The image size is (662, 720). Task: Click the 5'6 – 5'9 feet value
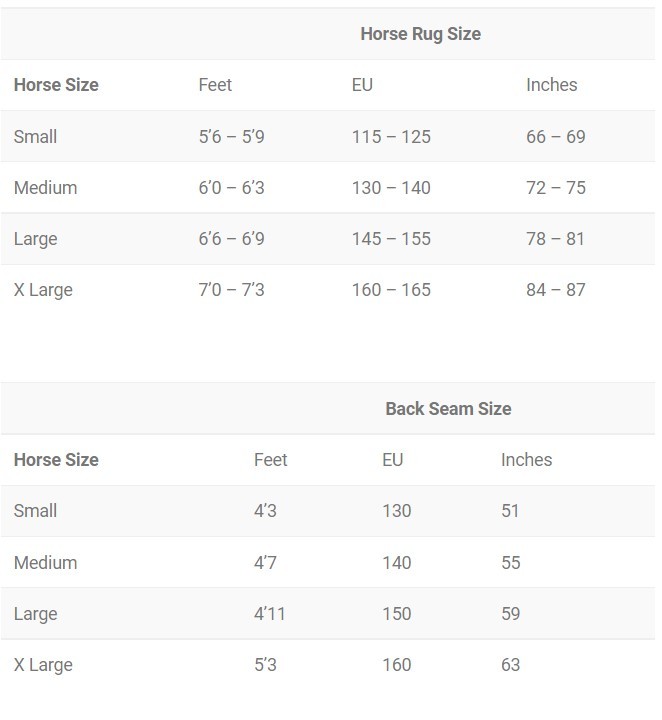pyautogui.click(x=231, y=137)
